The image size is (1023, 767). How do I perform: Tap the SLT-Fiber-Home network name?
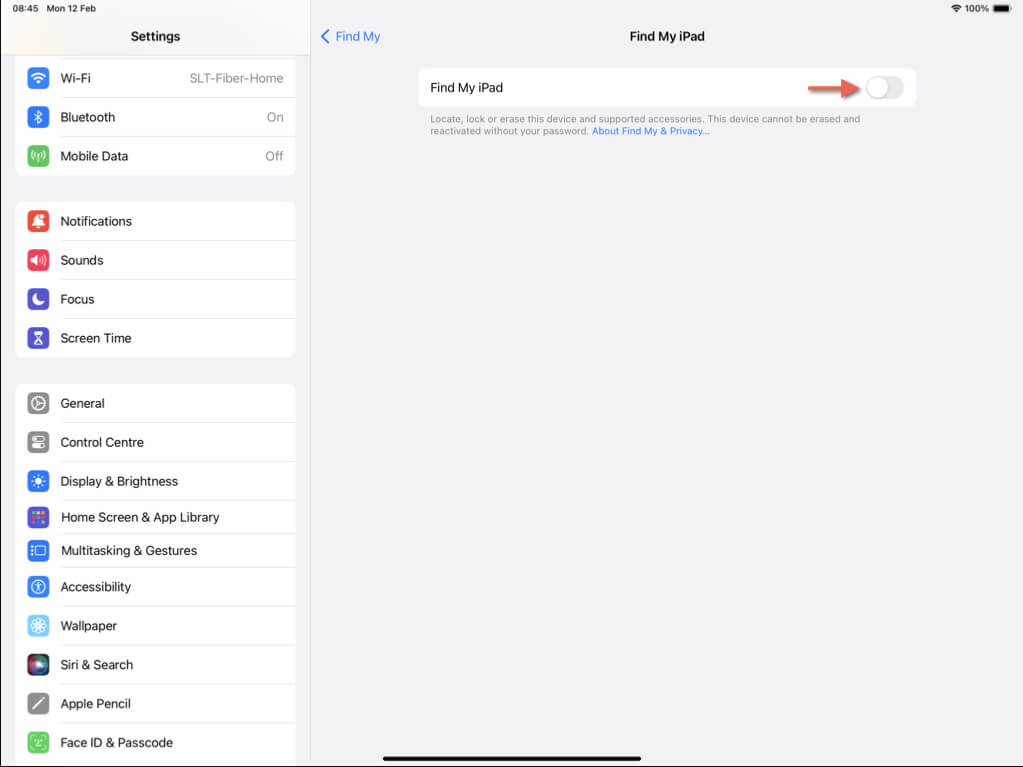tap(236, 78)
